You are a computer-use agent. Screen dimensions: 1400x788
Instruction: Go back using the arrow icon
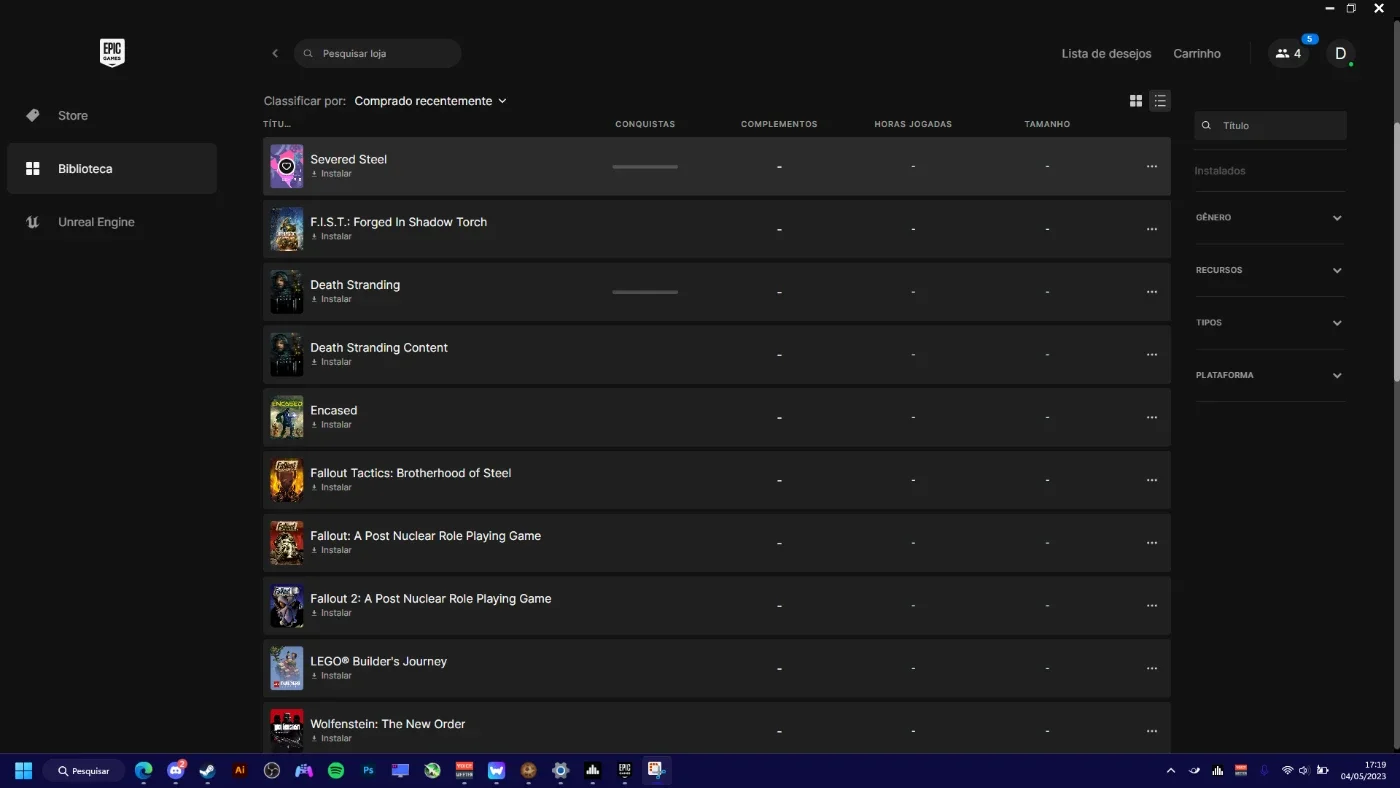[x=275, y=53]
